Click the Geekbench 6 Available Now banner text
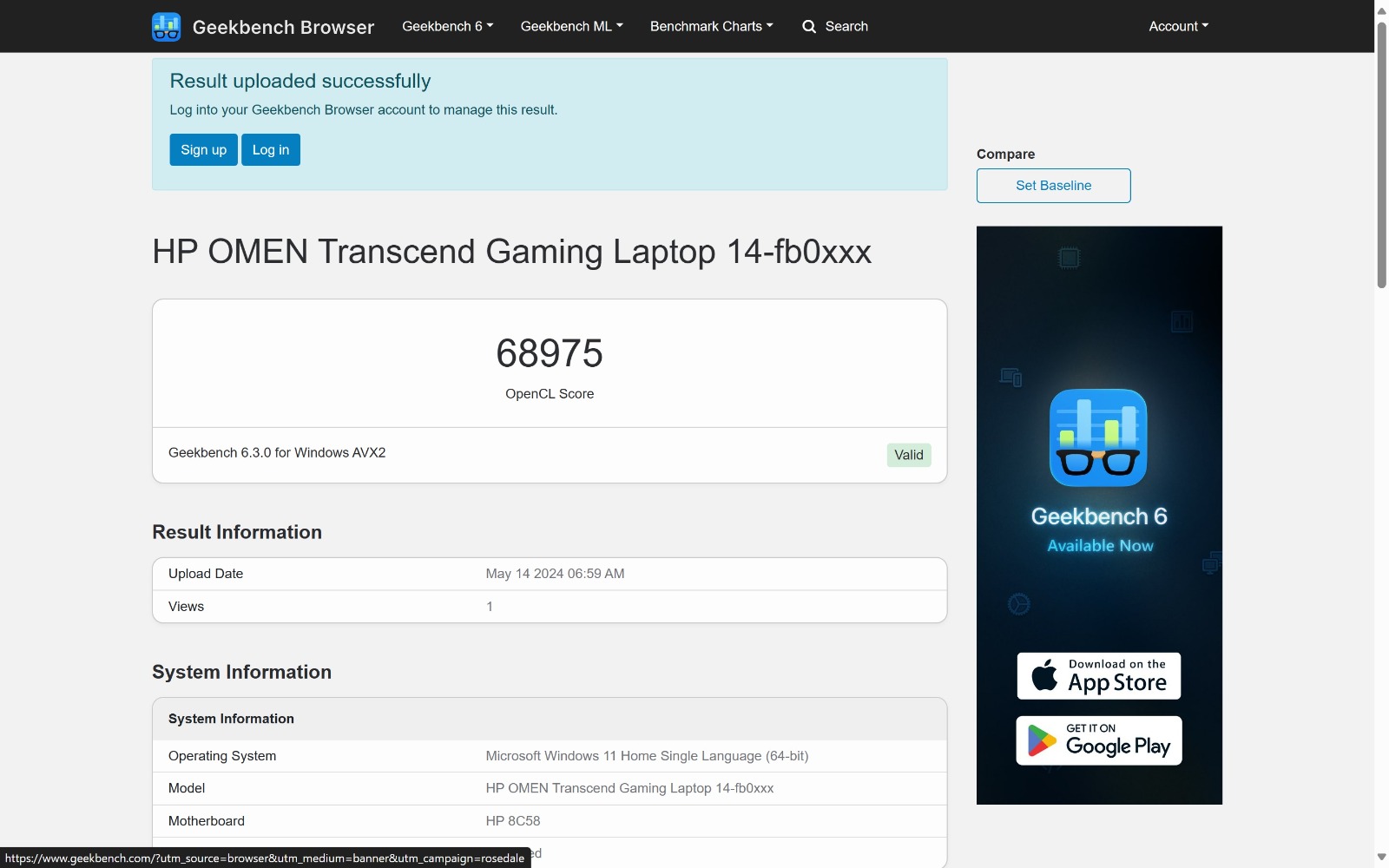This screenshot has height=868, width=1389. (1099, 529)
